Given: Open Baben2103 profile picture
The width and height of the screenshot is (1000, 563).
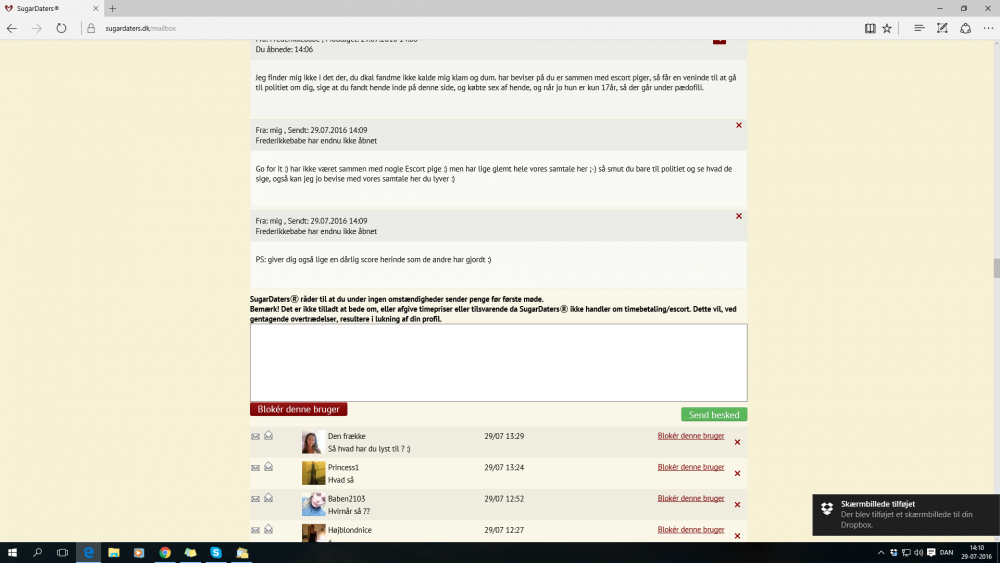Looking at the screenshot, I should tap(313, 504).
